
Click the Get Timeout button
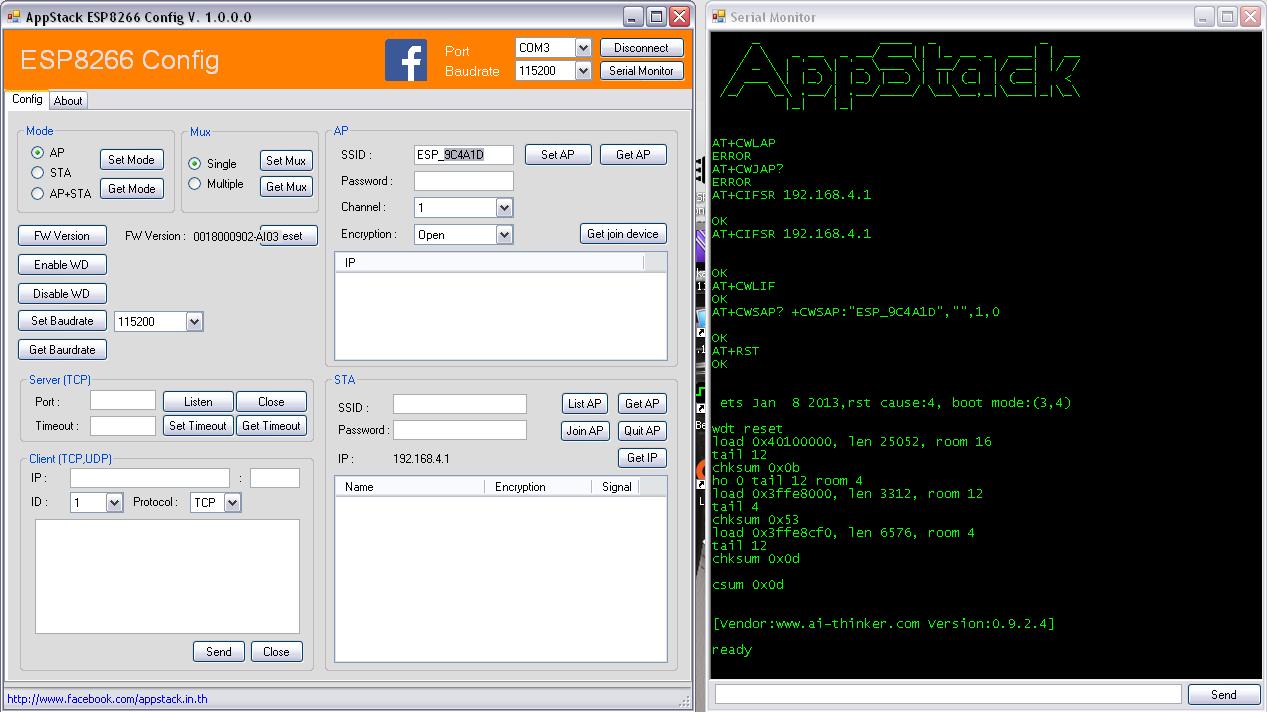tap(271, 426)
